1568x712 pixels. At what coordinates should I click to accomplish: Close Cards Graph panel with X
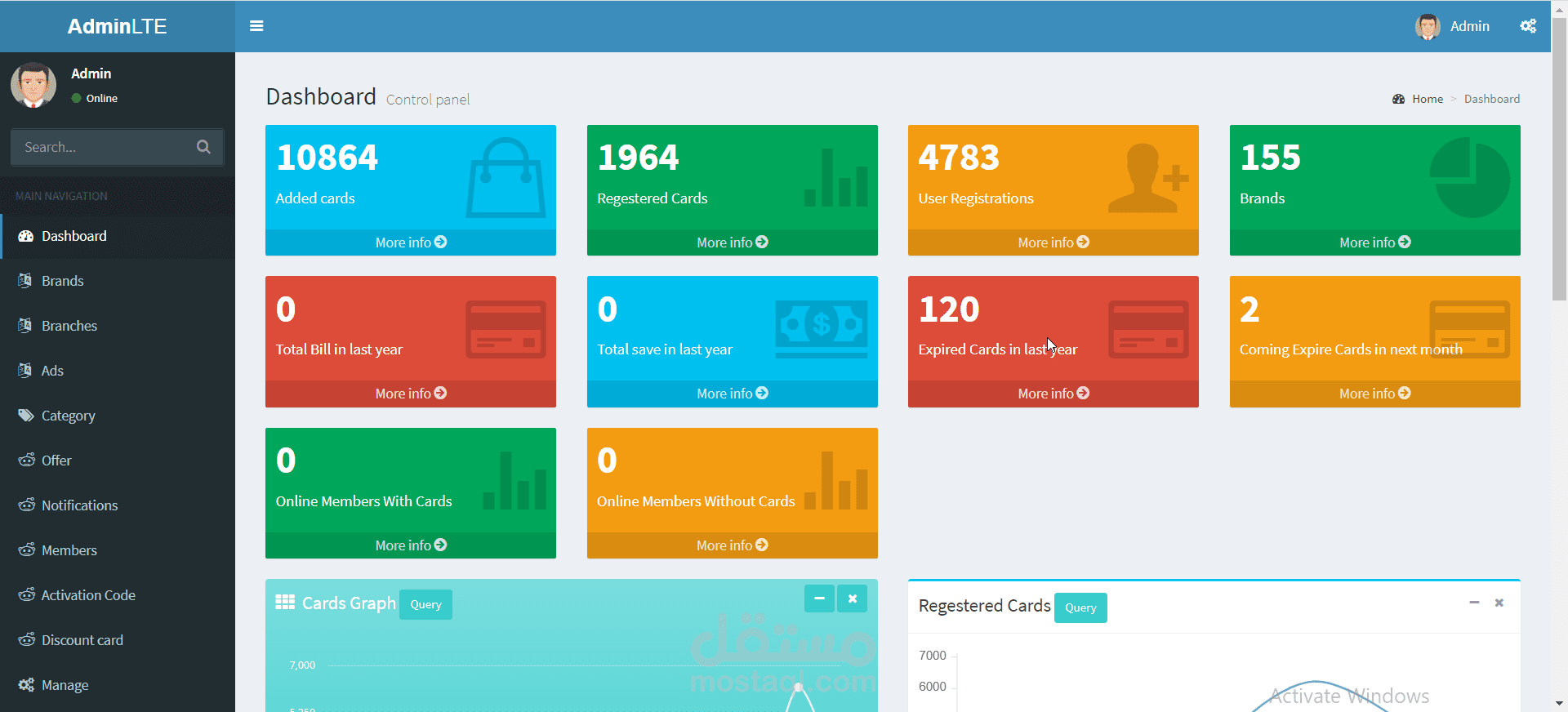tap(852, 599)
